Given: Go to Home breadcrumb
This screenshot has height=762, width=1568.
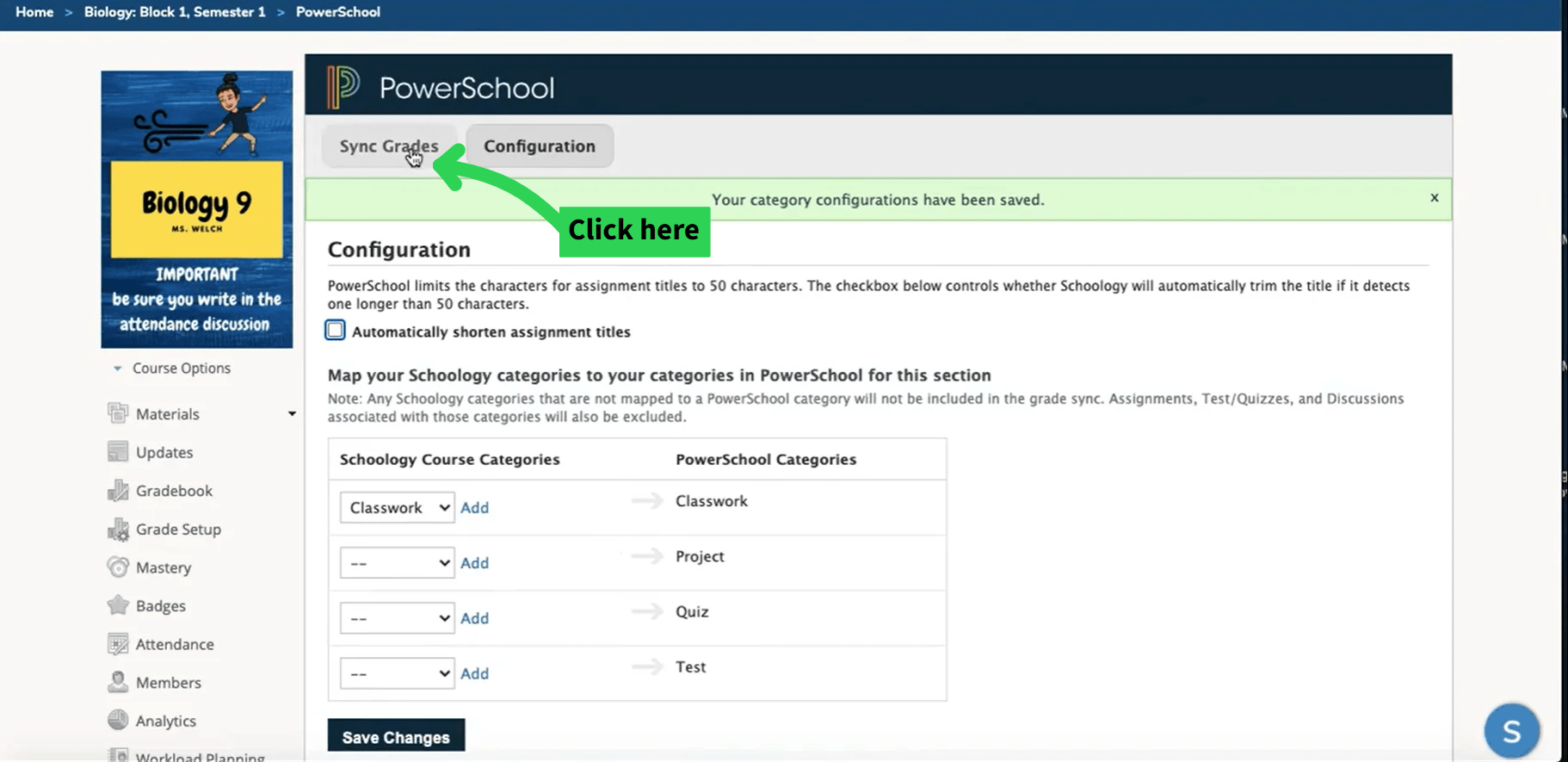Looking at the screenshot, I should [x=34, y=12].
